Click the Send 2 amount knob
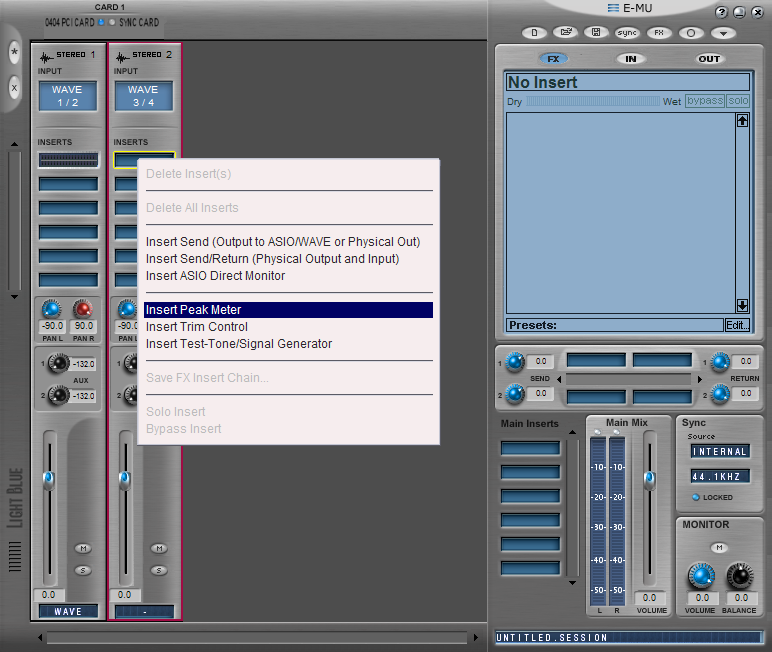 click(515, 394)
